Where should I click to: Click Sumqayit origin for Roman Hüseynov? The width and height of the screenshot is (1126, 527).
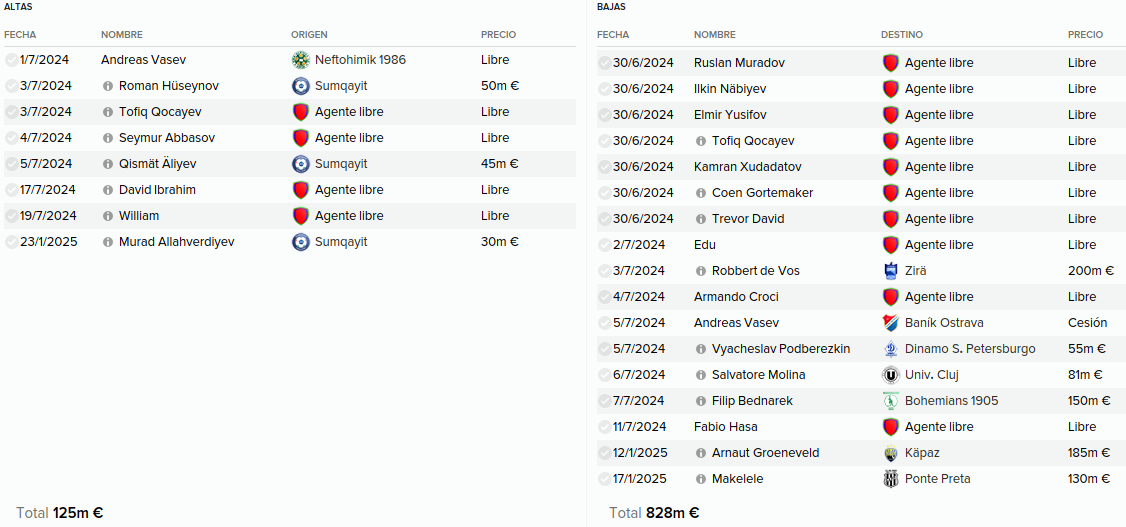(341, 86)
